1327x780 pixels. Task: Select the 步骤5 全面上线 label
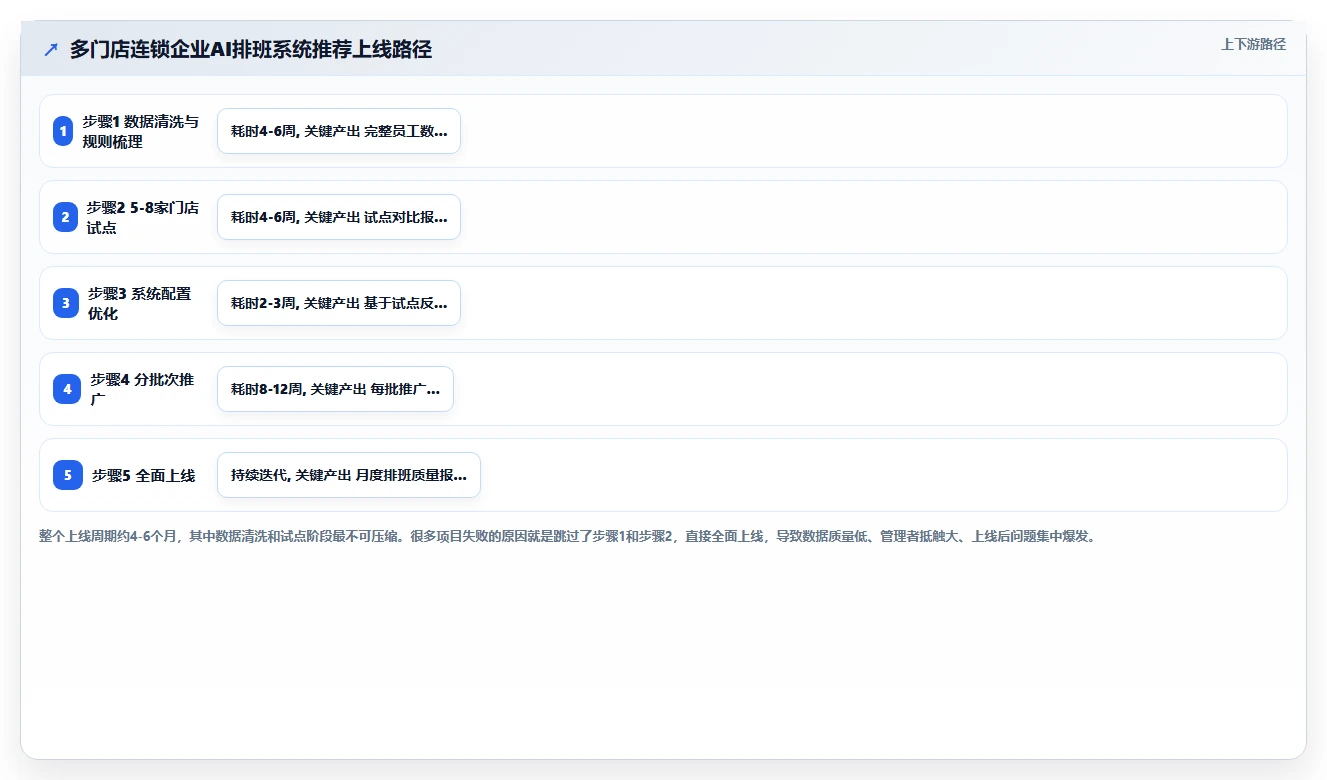143,475
